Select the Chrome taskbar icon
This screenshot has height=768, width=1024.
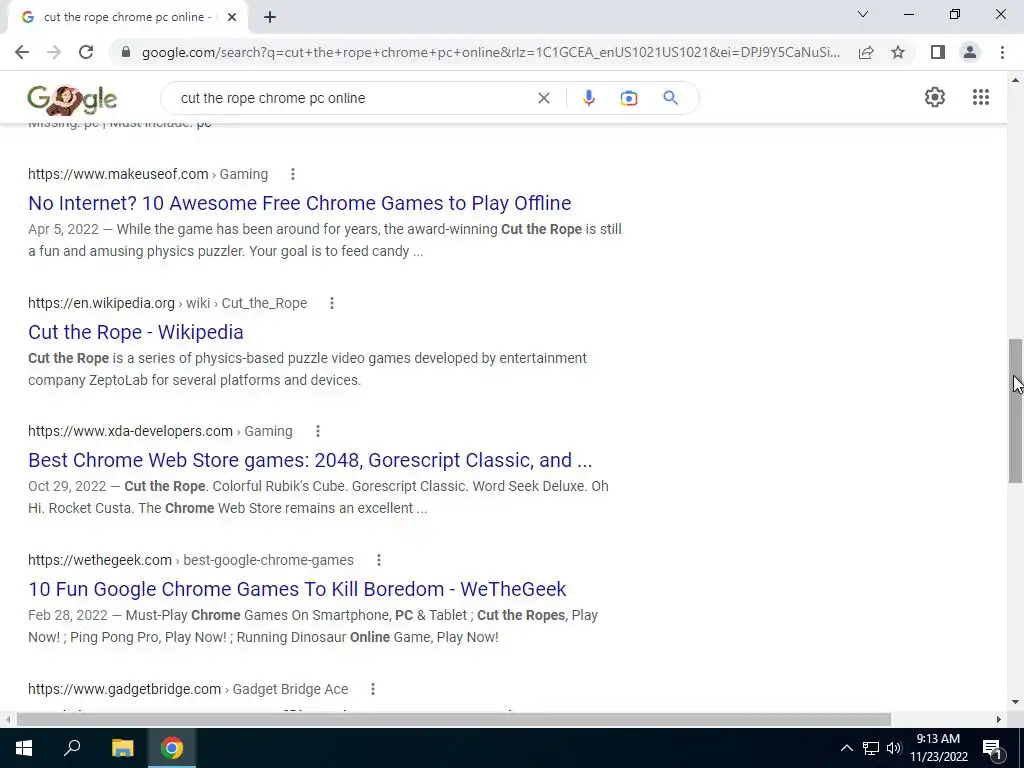click(172, 748)
